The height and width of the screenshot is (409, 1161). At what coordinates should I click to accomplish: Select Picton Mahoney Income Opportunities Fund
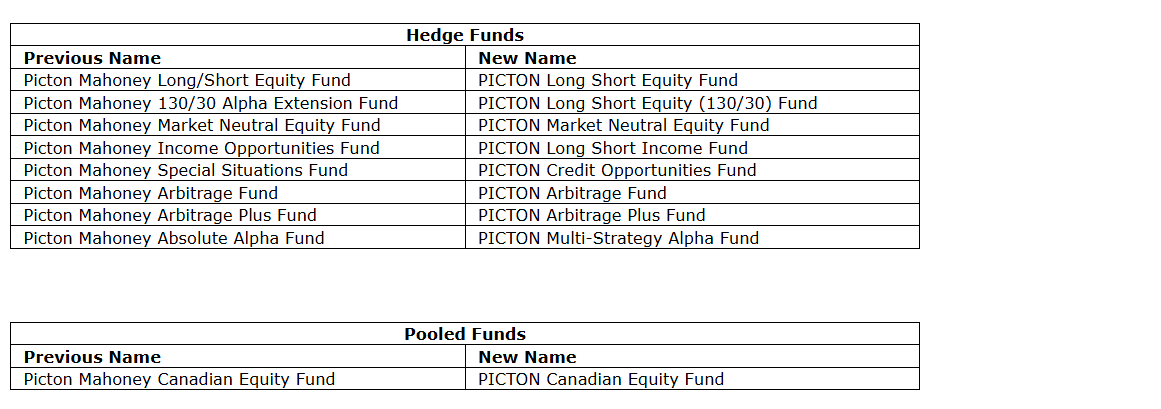click(202, 148)
